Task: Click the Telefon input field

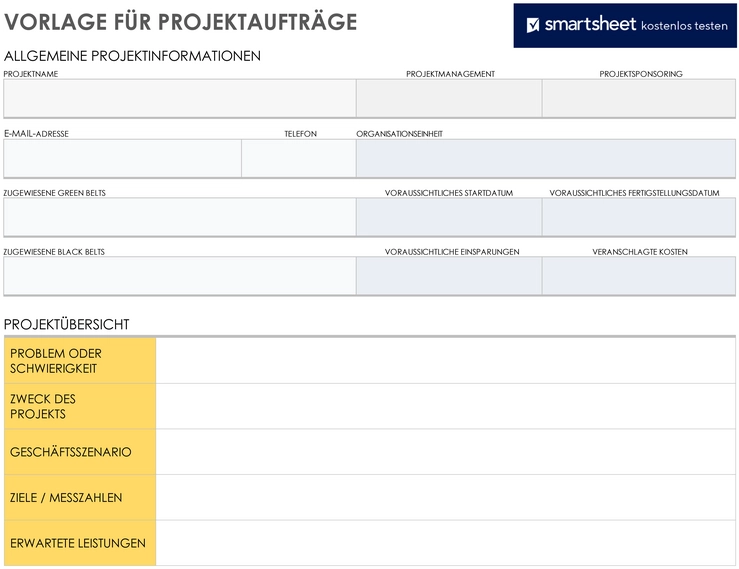Action: [x=299, y=158]
